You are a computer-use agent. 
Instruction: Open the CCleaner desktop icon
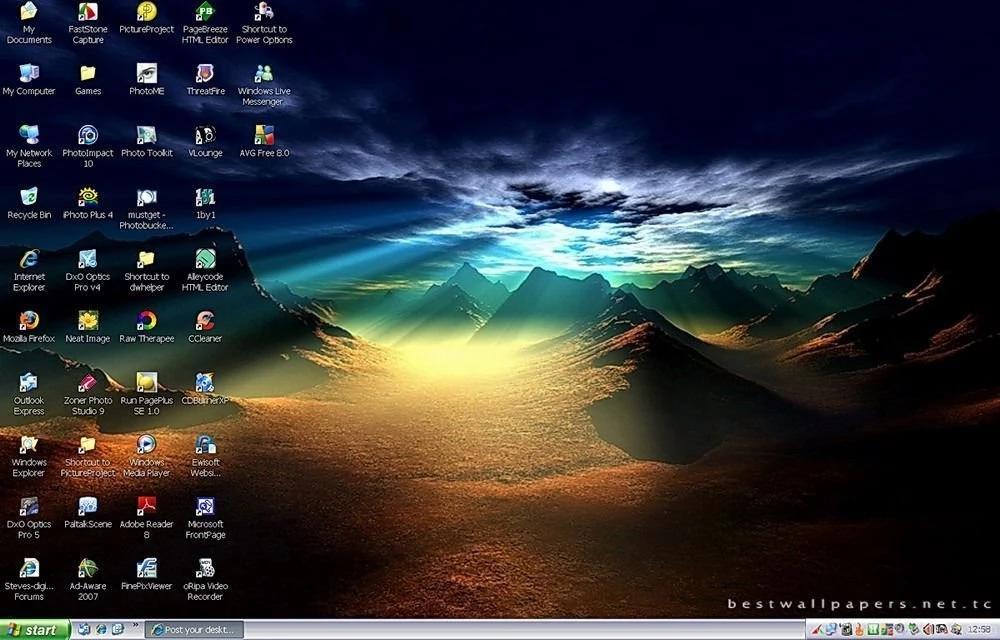pos(205,321)
